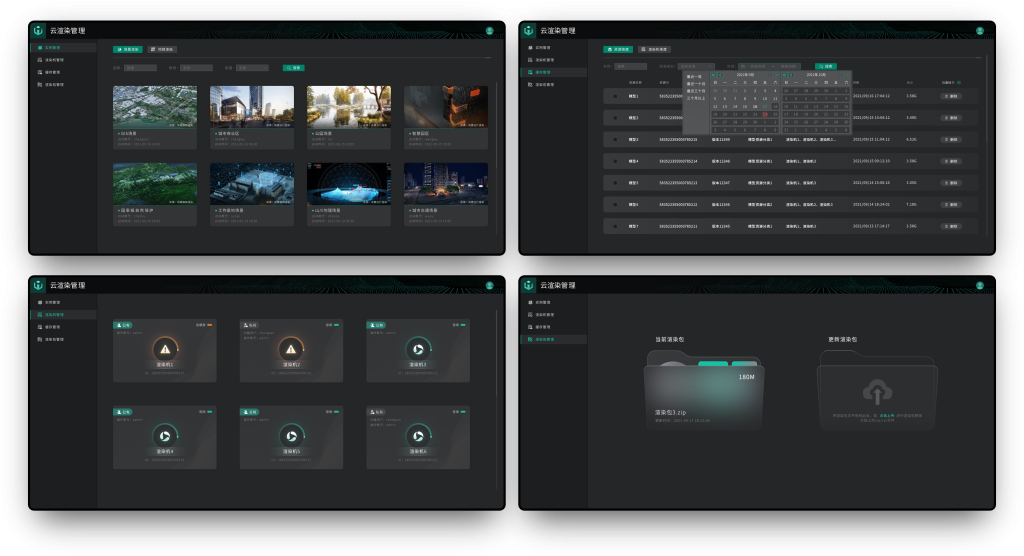Tick the checkbox for 模型1 row
Viewport: 1024px width, 556px height.
coord(615,96)
